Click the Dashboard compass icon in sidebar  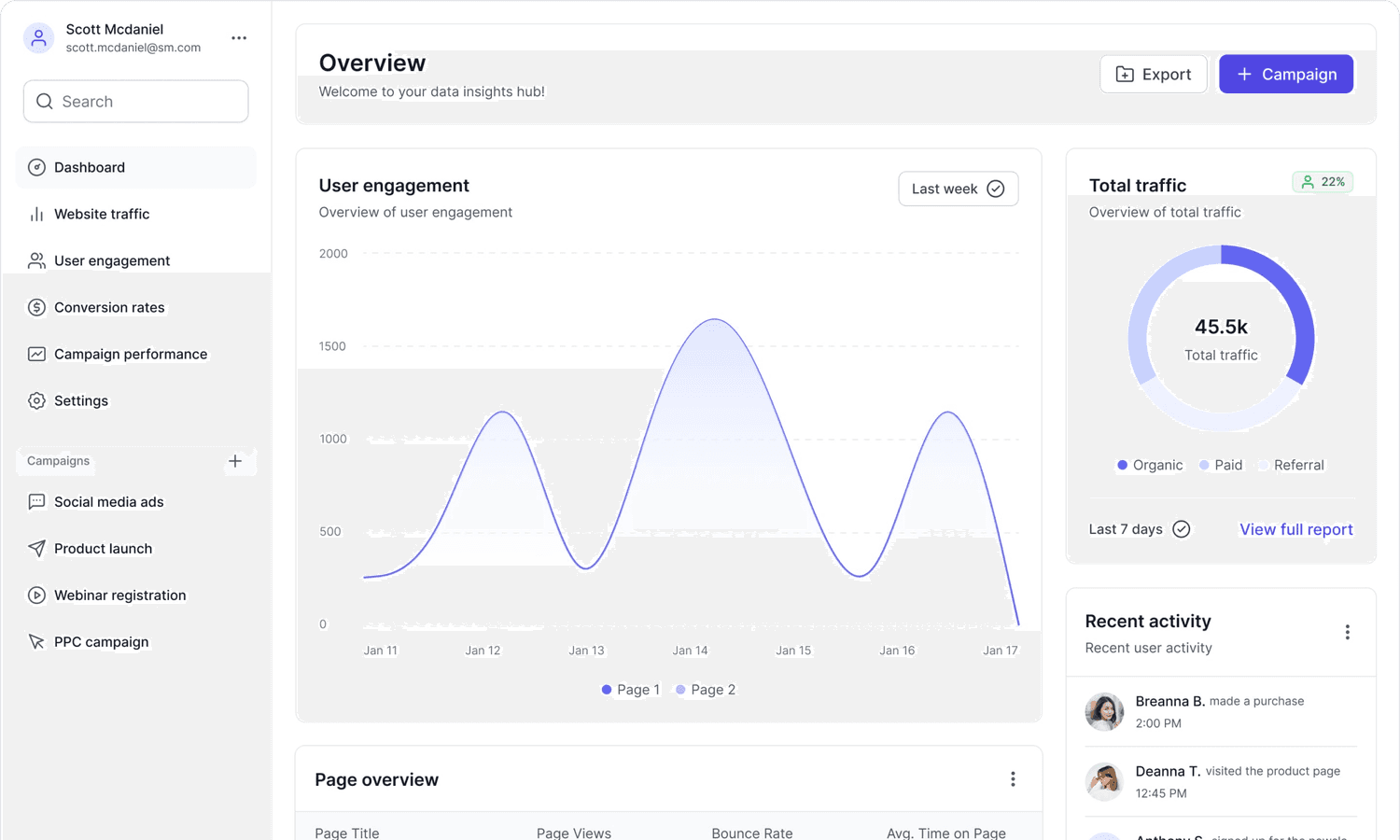36,167
